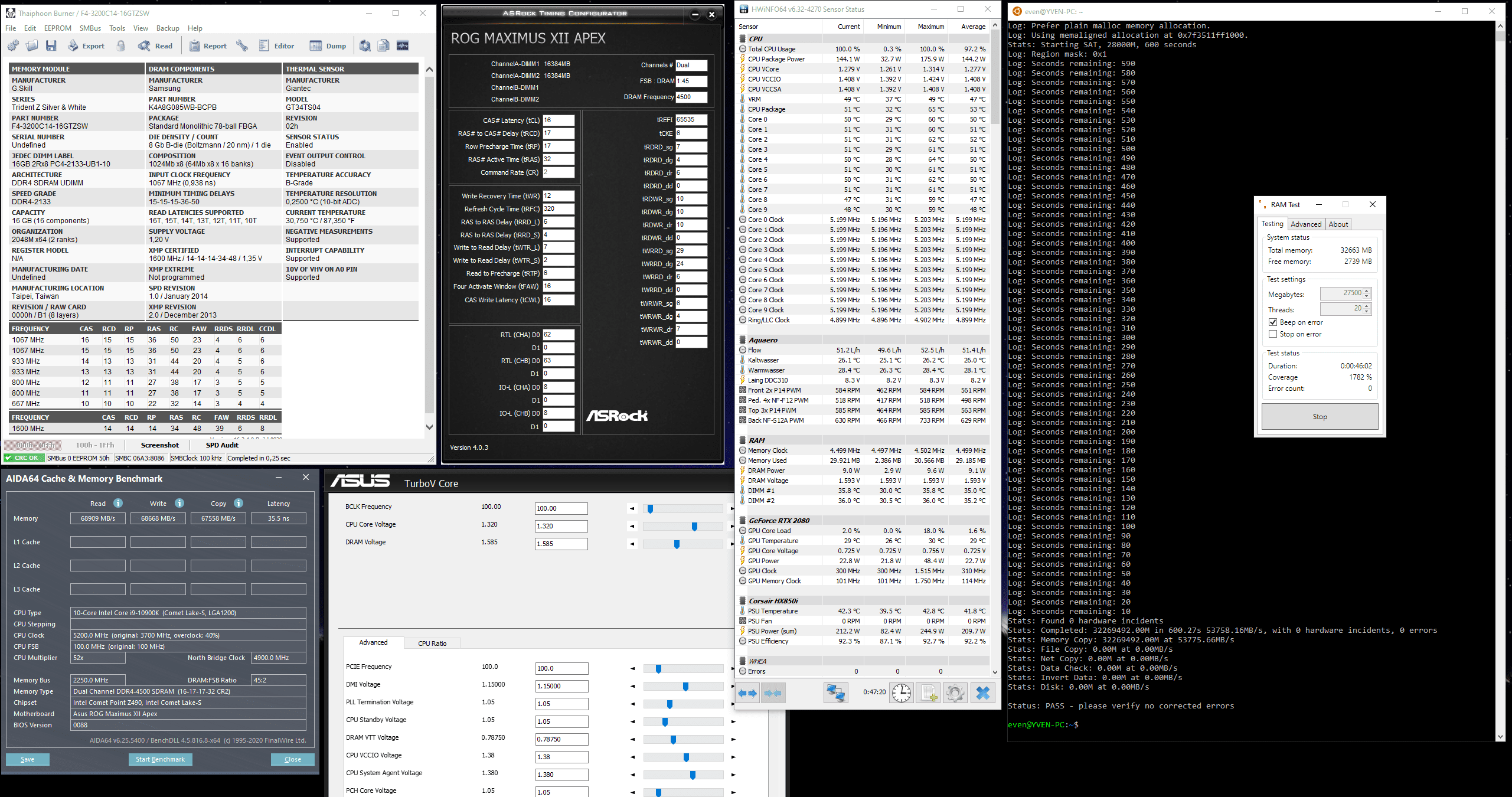Click the Dump button in Thaiphoon Burner toolbar
Image resolution: width=1512 pixels, height=797 pixels.
[328, 45]
